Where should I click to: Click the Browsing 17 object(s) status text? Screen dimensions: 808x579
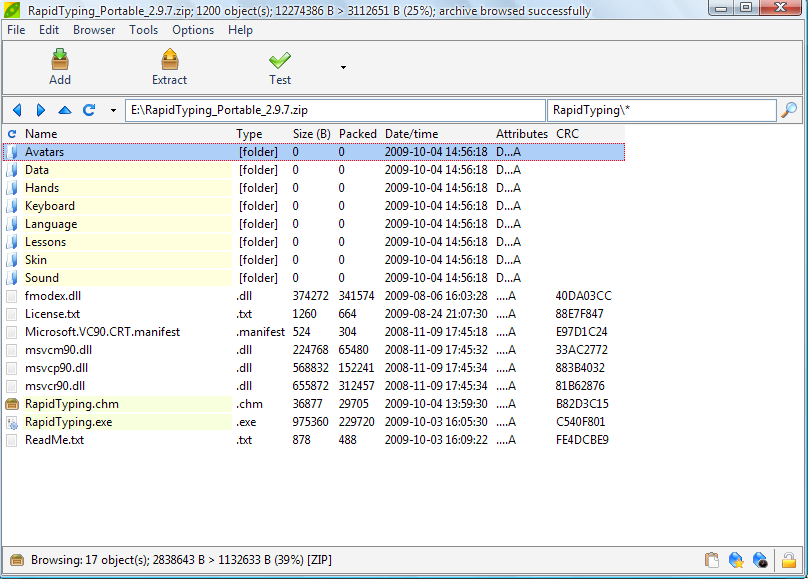(x=181, y=559)
